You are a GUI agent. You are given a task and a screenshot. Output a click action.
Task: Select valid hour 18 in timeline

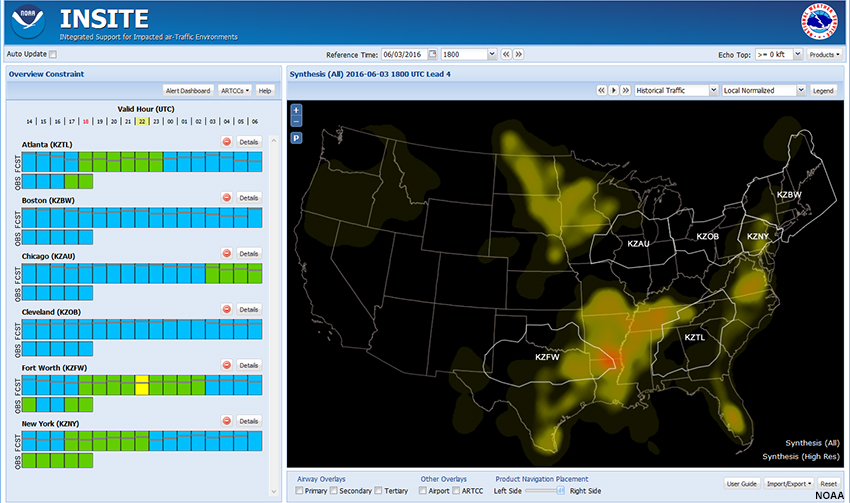pyautogui.click(x=86, y=121)
